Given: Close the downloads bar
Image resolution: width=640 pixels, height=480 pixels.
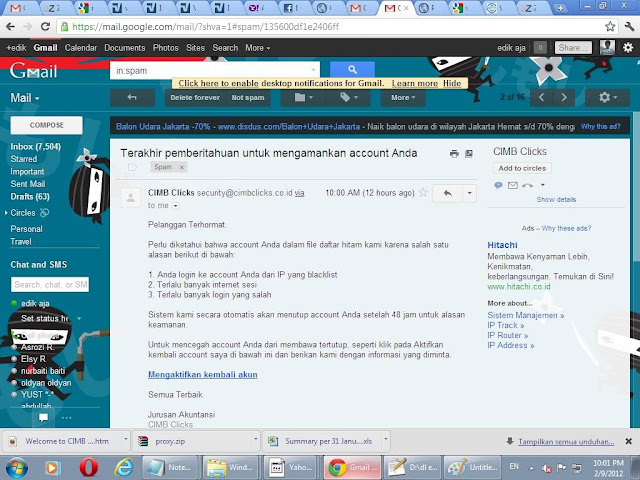Looking at the screenshot, I should point(629,441).
